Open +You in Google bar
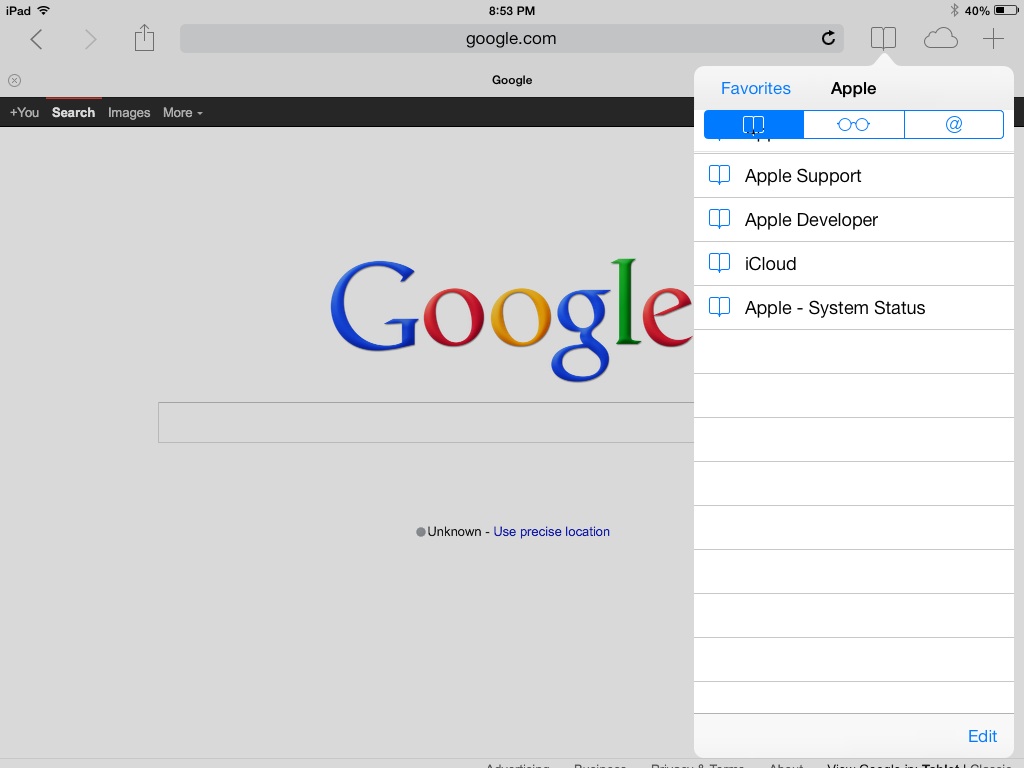The image size is (1024, 768). point(24,112)
